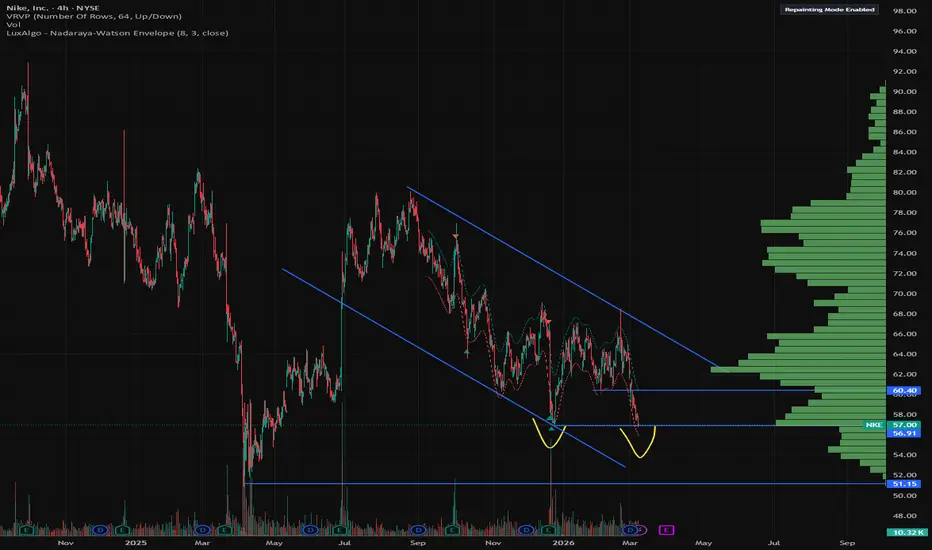This screenshot has width=932, height=550.
Task: Click the 2026 label on time axis
Action: coord(563,543)
